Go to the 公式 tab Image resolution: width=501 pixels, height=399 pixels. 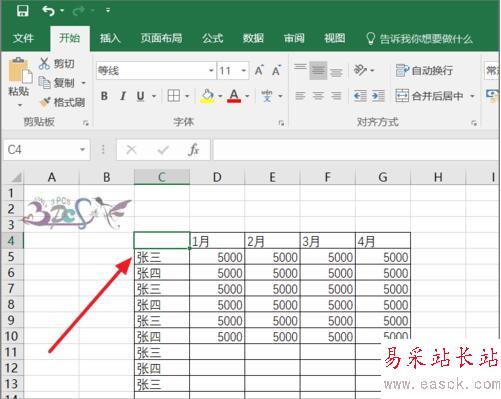[213, 38]
